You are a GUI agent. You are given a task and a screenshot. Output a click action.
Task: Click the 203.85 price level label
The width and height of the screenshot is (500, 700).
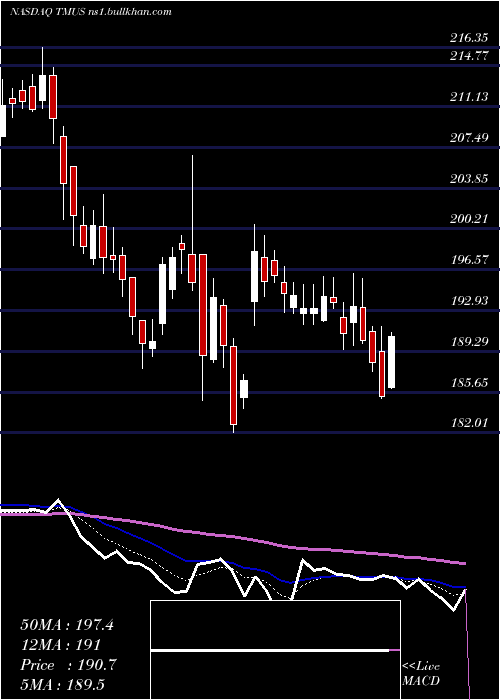(468, 179)
